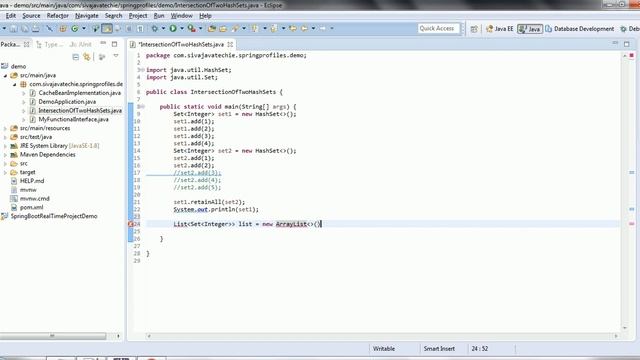Expand the src/main/resources folder

click(x=5, y=129)
